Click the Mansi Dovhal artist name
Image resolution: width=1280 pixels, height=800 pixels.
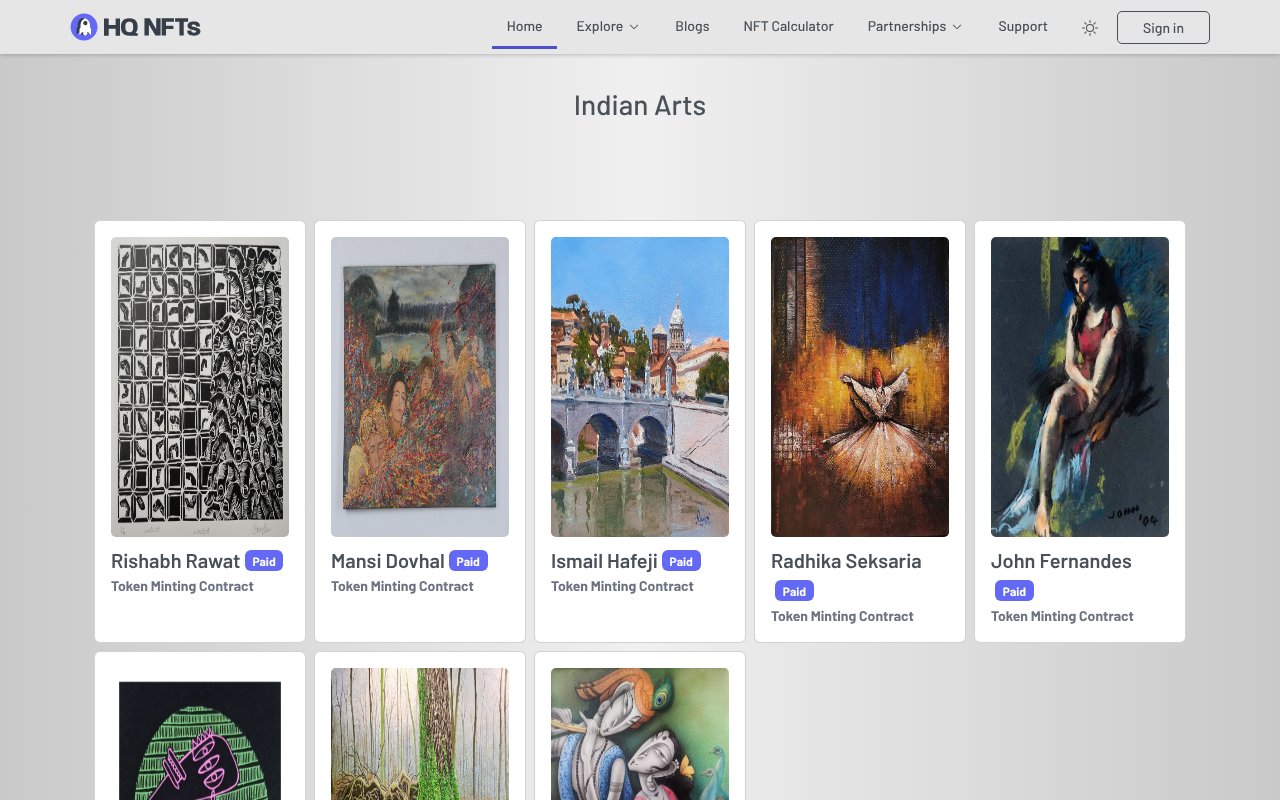click(387, 561)
